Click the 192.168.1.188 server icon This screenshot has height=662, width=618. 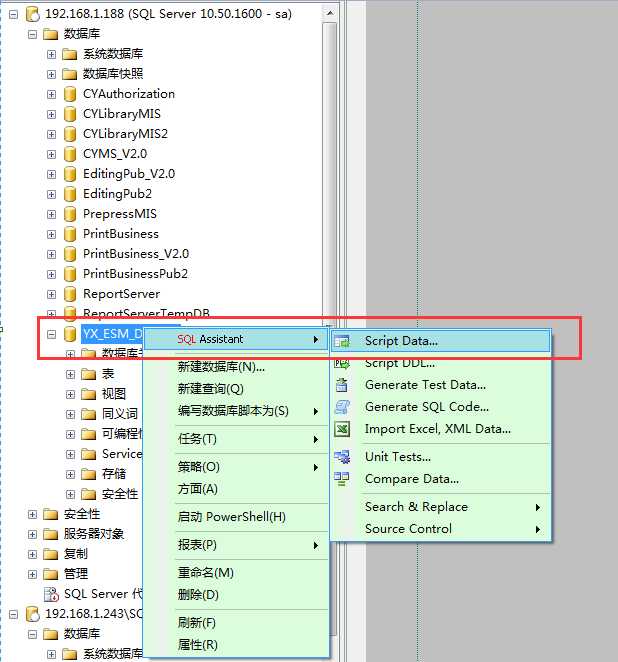tap(33, 14)
